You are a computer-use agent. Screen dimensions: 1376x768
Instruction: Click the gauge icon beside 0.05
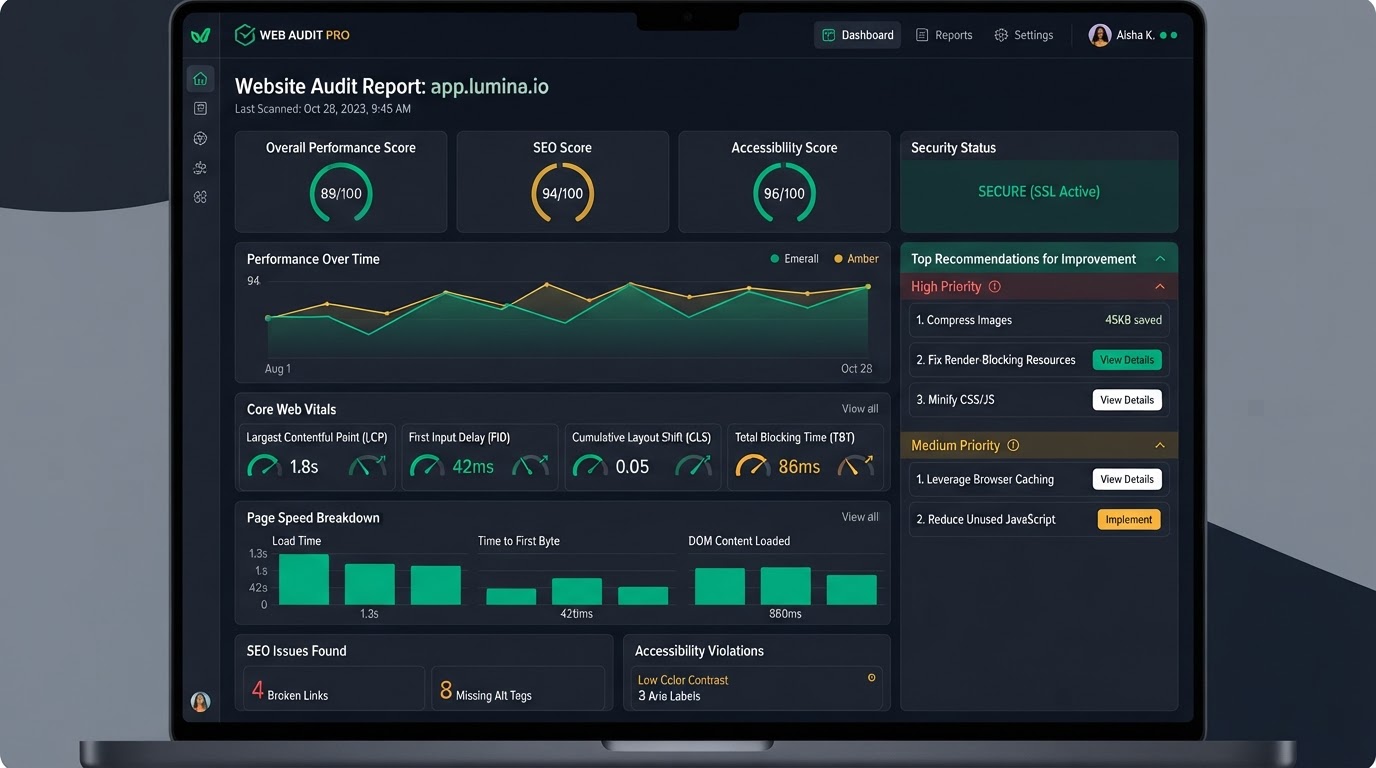590,466
